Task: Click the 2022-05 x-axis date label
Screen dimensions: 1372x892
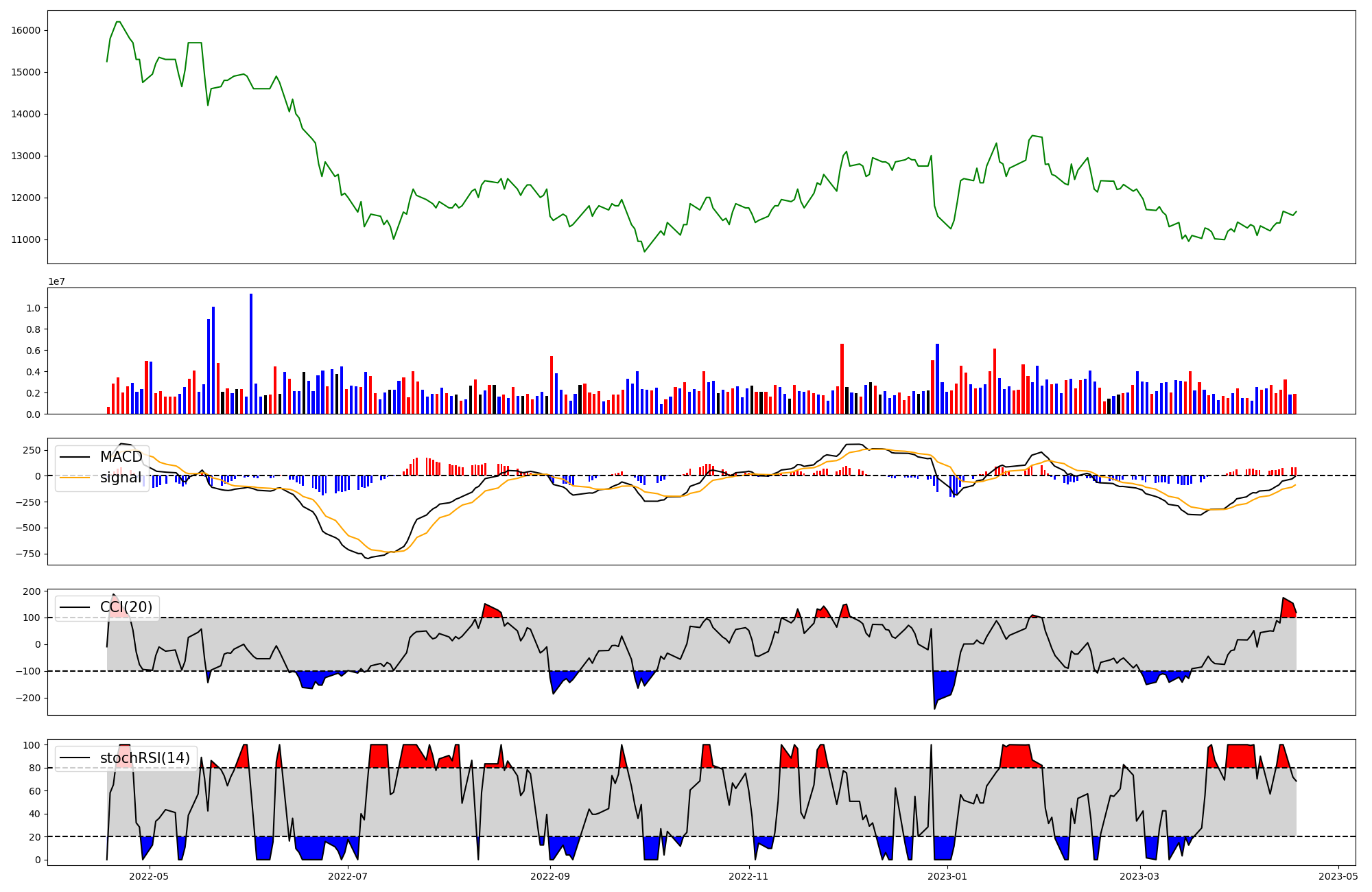Action: pos(149,876)
